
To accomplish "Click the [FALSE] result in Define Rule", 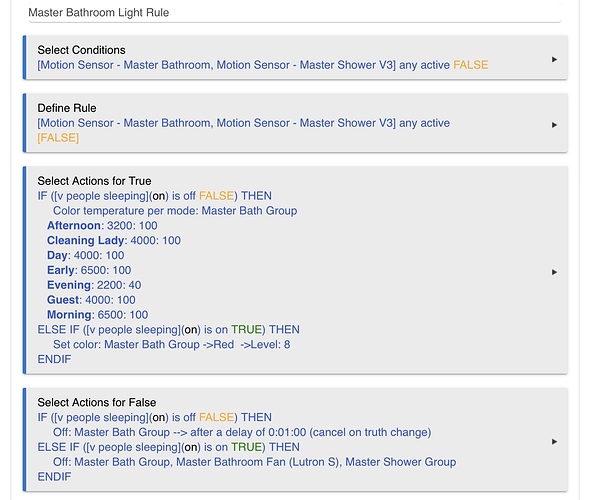I will pos(58,138).
